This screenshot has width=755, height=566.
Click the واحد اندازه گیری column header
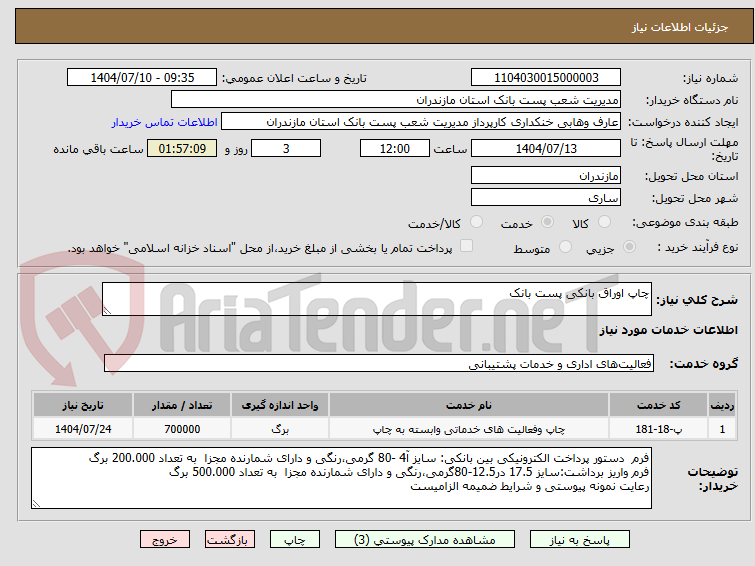pos(280,405)
